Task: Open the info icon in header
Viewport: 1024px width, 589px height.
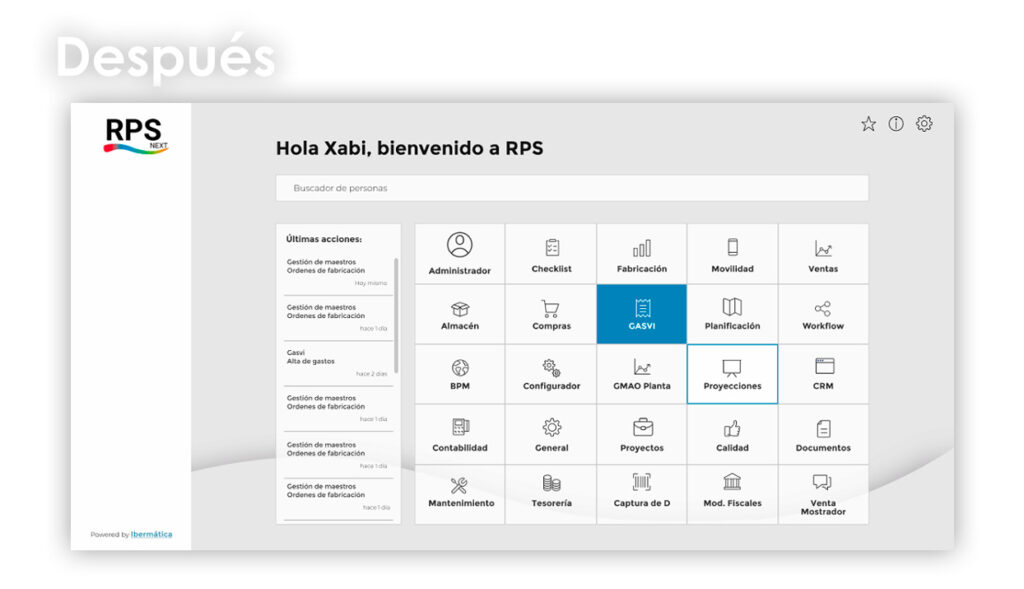Action: (x=896, y=124)
